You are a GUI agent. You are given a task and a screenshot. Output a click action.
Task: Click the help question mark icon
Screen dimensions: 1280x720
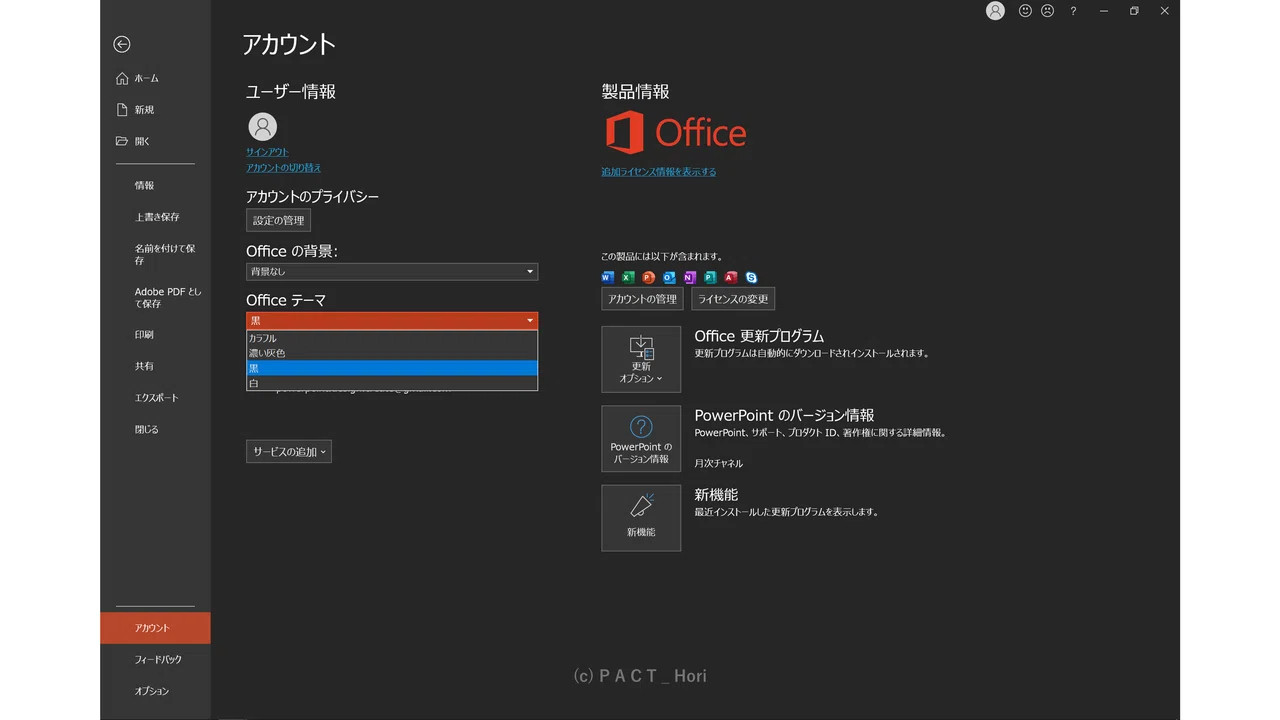[x=1074, y=11]
